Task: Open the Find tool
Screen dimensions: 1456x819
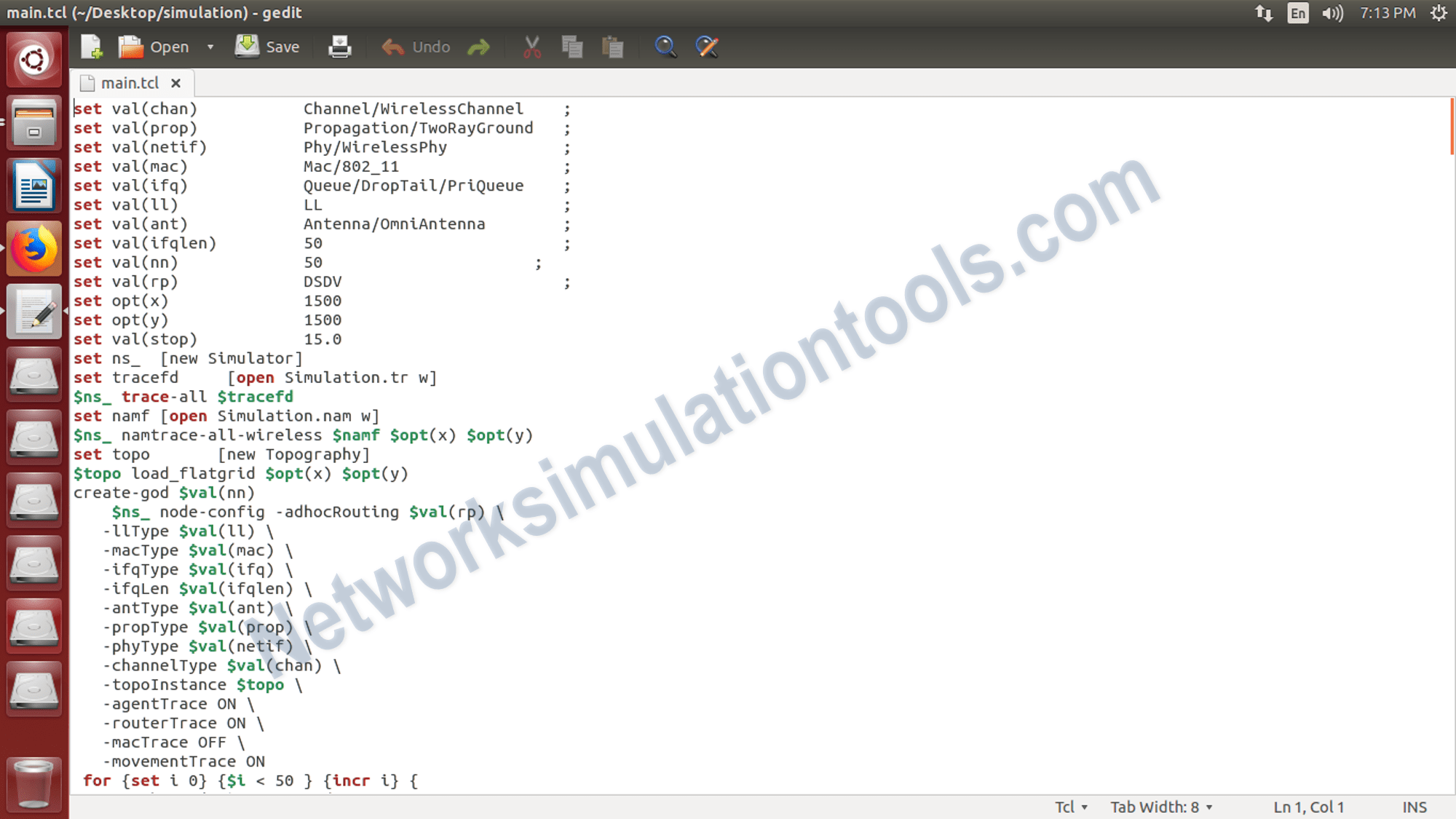Action: pyautogui.click(x=665, y=46)
